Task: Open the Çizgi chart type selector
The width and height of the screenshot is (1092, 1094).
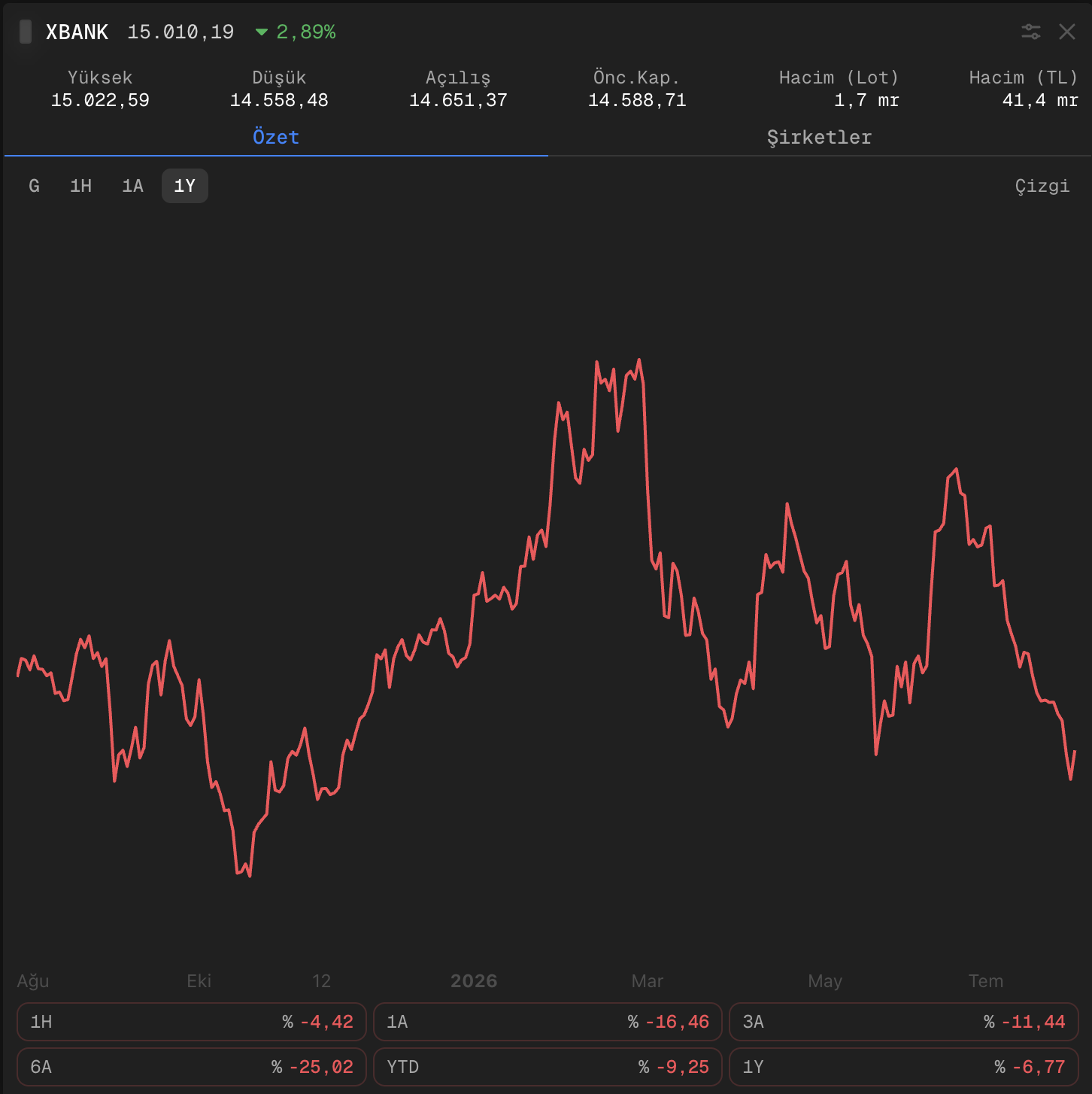Action: (x=1042, y=186)
